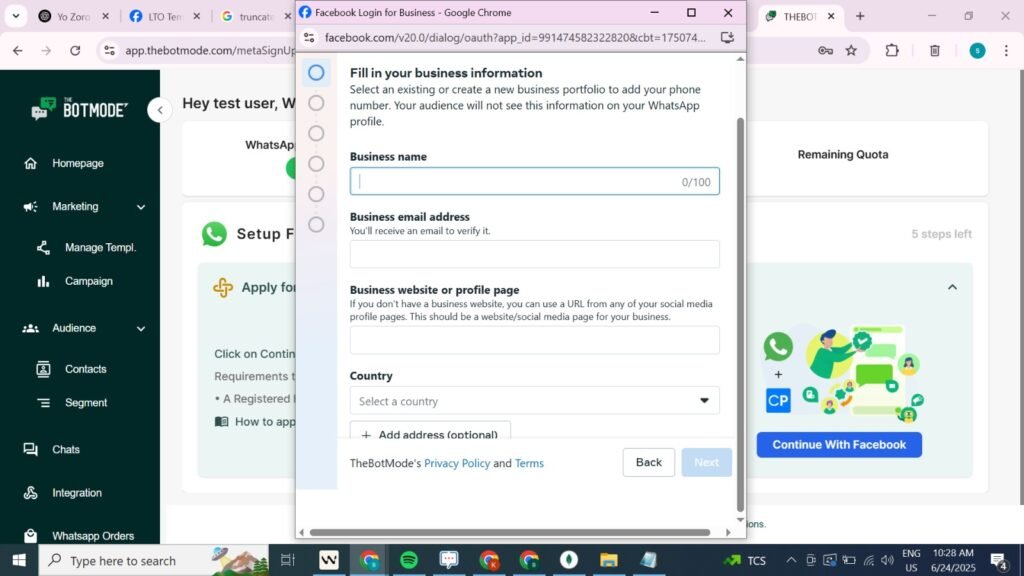Click the password key icon
This screenshot has height=576, width=1024.
tap(825, 50)
